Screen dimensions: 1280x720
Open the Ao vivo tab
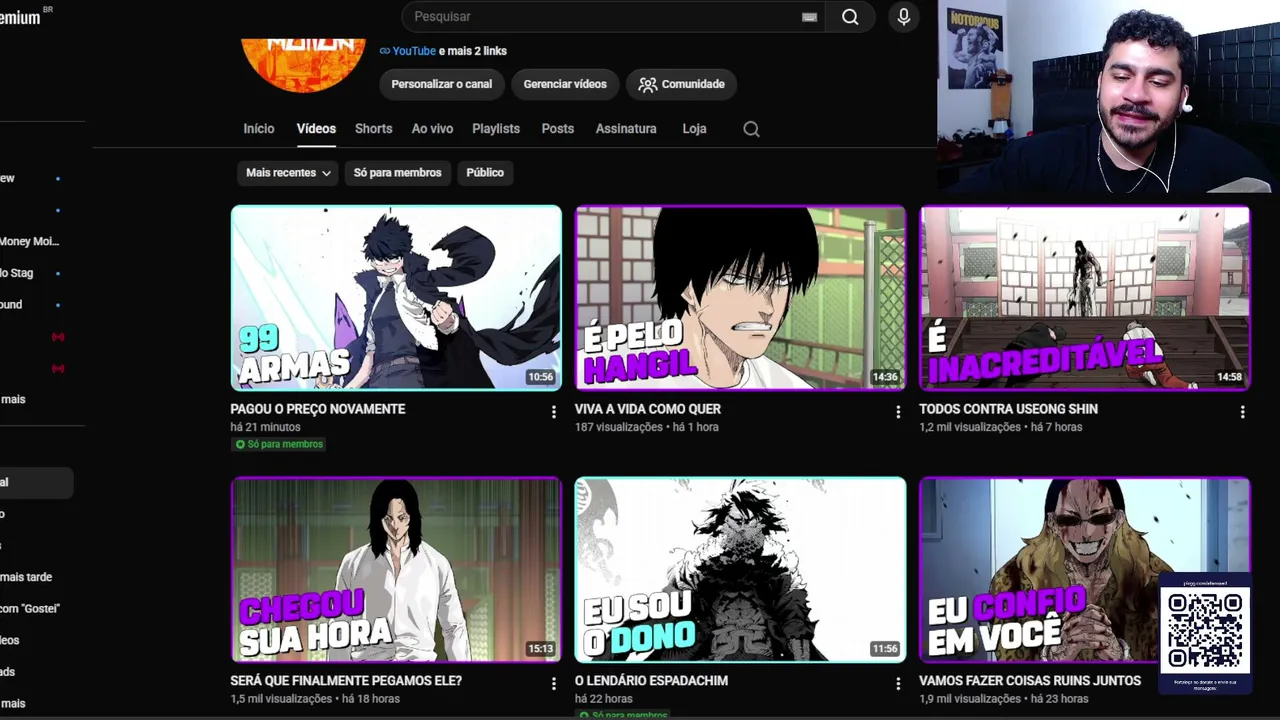click(432, 129)
